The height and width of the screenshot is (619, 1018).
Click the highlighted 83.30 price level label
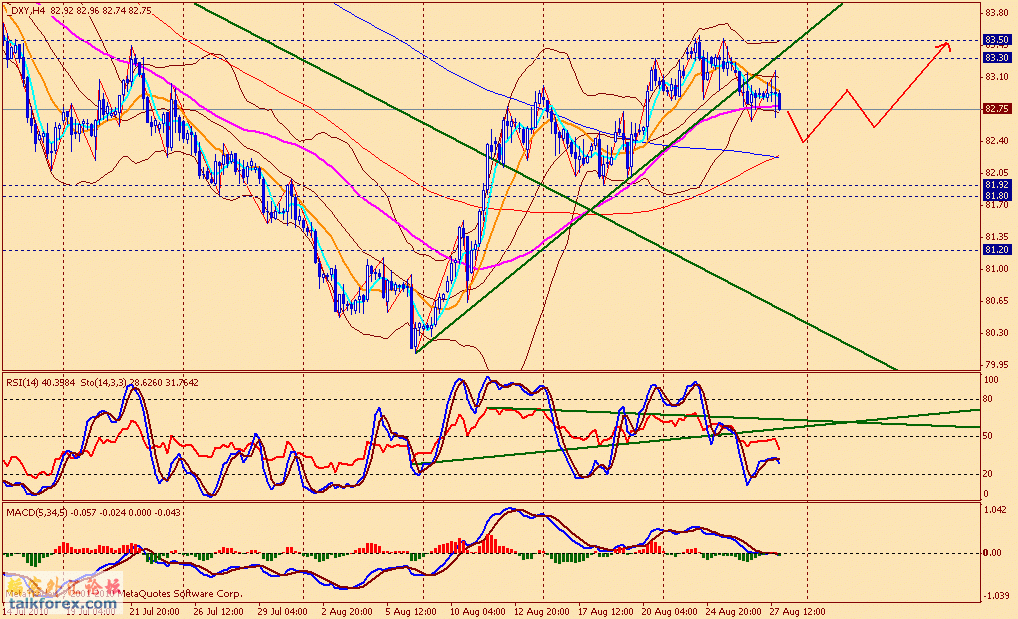[997, 58]
